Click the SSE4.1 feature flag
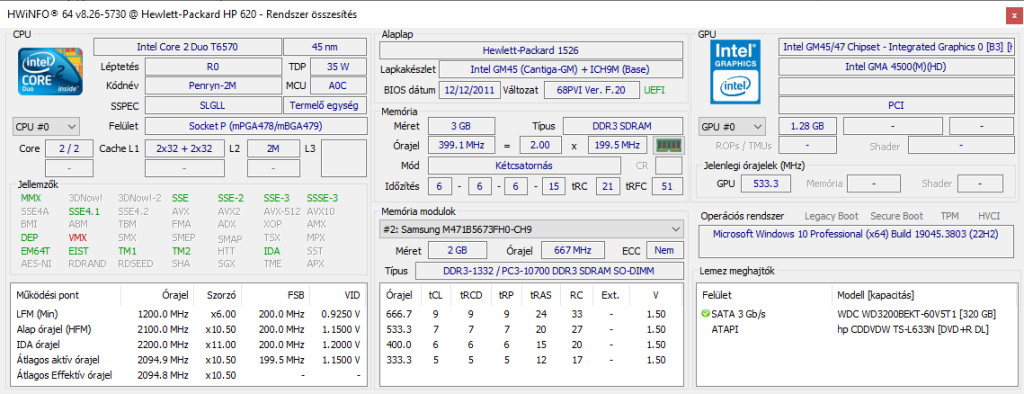Screen dimensions: 1024x394 pyautogui.click(x=84, y=211)
